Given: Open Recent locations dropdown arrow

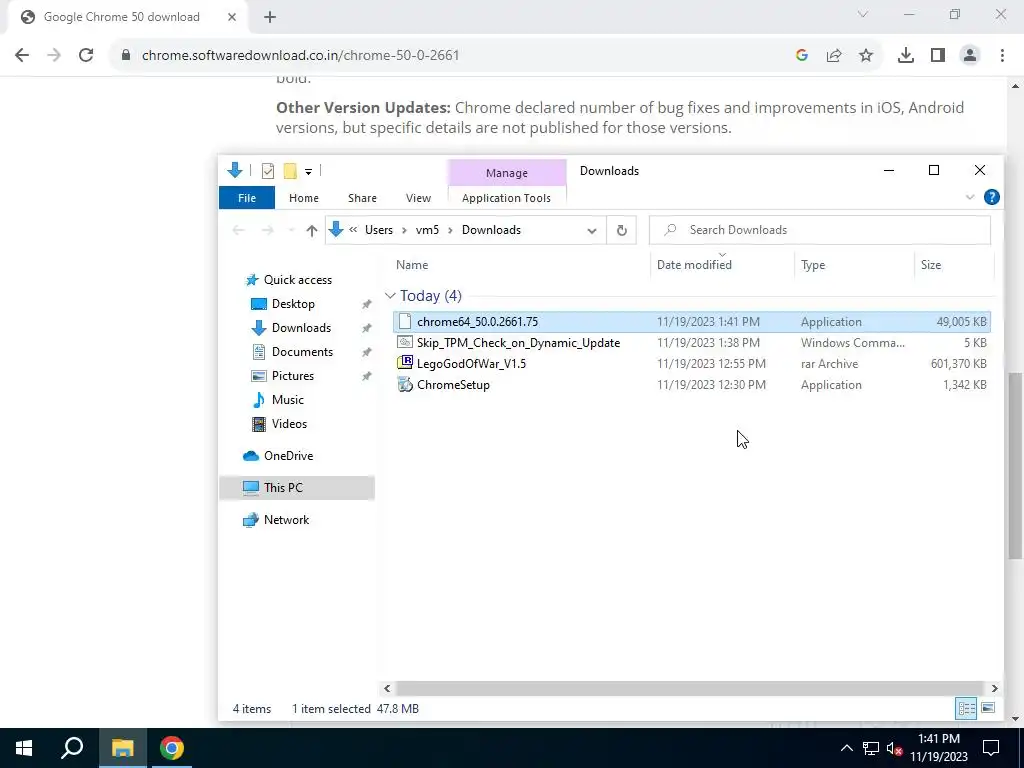Looking at the screenshot, I should [291, 231].
